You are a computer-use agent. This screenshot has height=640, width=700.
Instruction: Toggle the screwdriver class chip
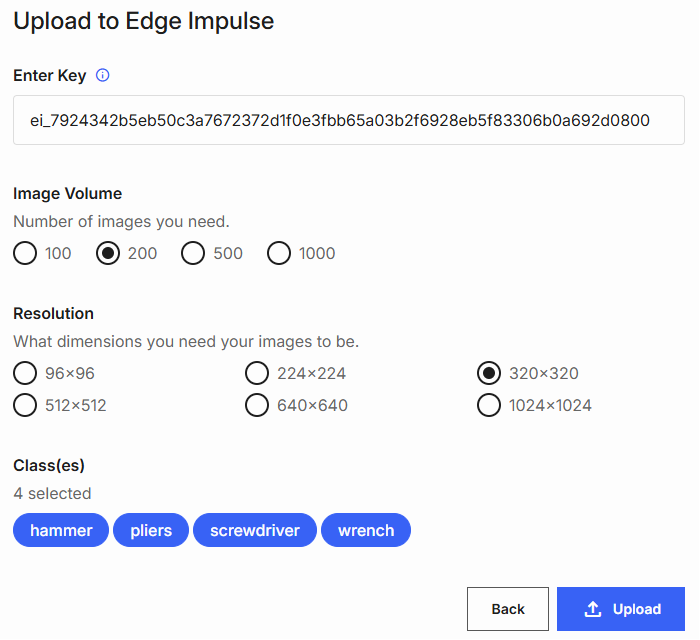tap(255, 530)
